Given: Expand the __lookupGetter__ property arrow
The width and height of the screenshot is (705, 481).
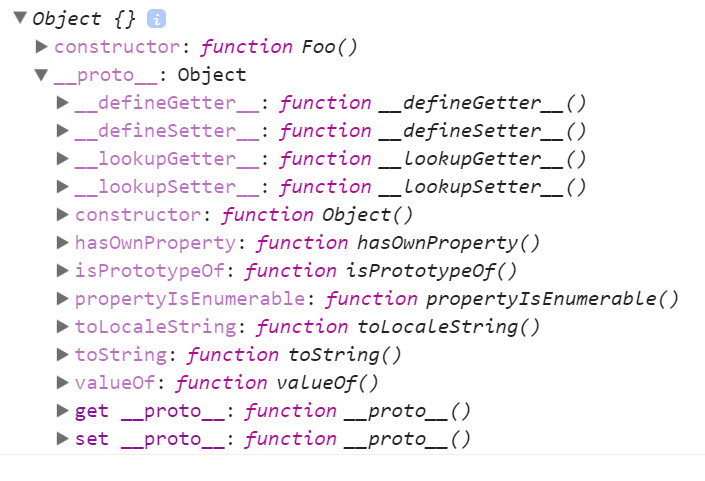Looking at the screenshot, I should (x=63, y=159).
